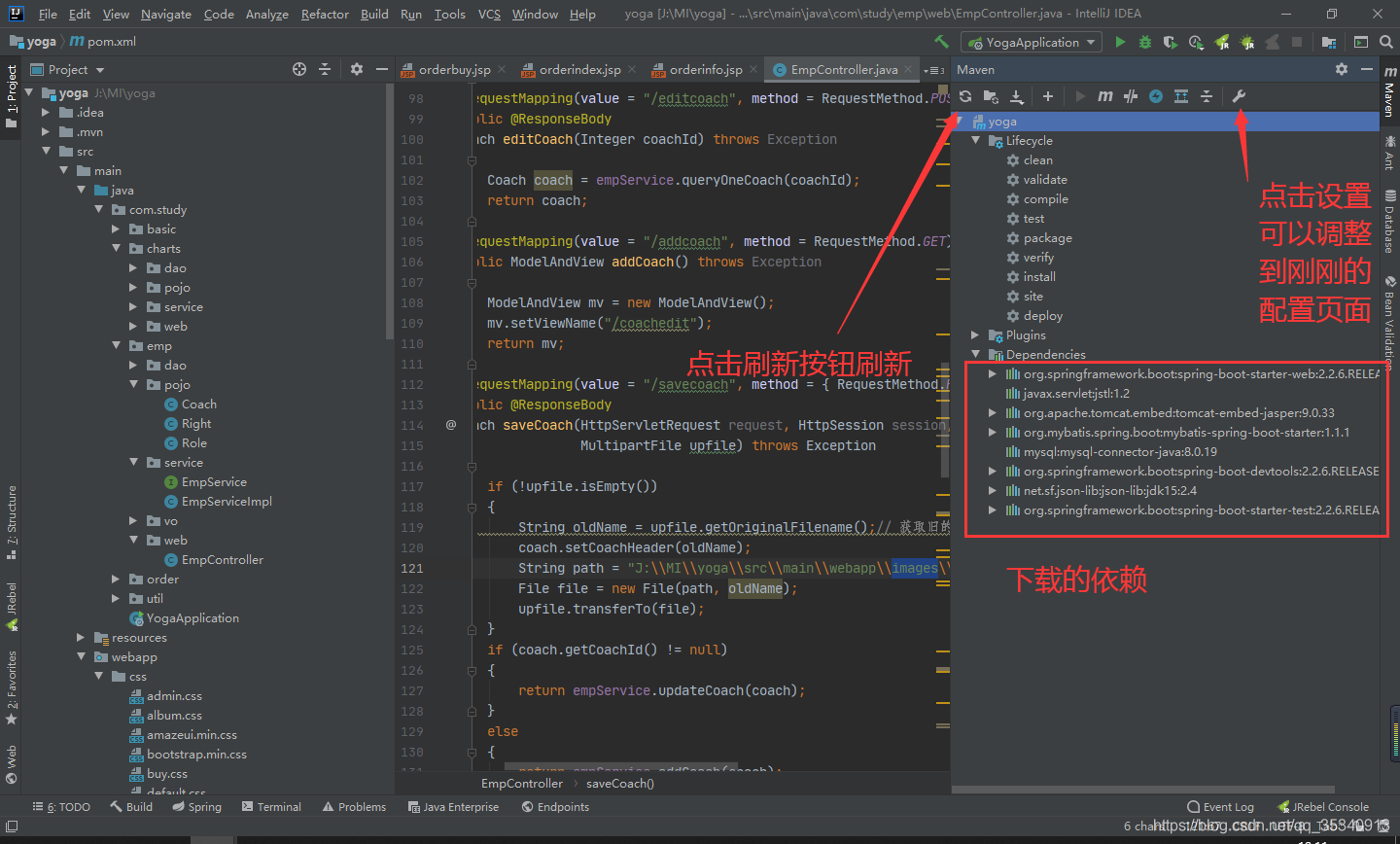Click saveCoach() in editor breadcrumb
Screen dimensions: 1400x844
620,784
